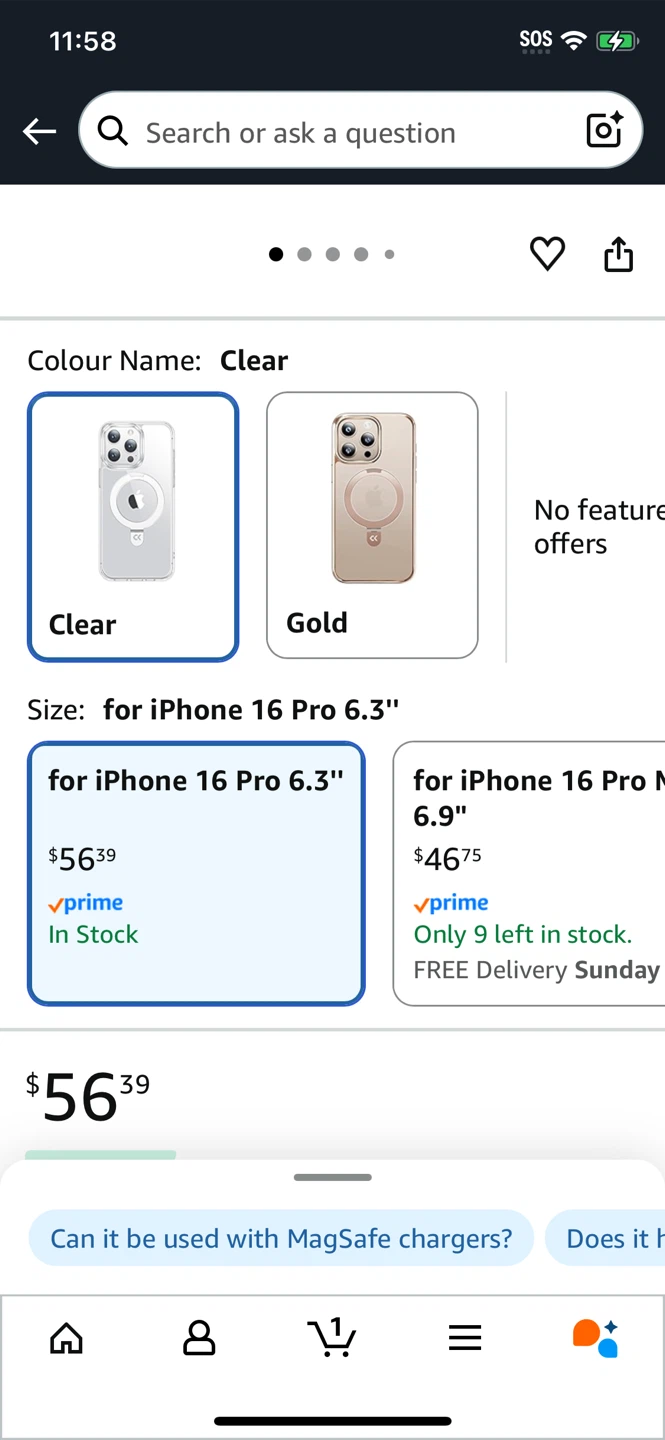
Task: Open camera visual search (Lens) icon
Action: pyautogui.click(x=604, y=131)
